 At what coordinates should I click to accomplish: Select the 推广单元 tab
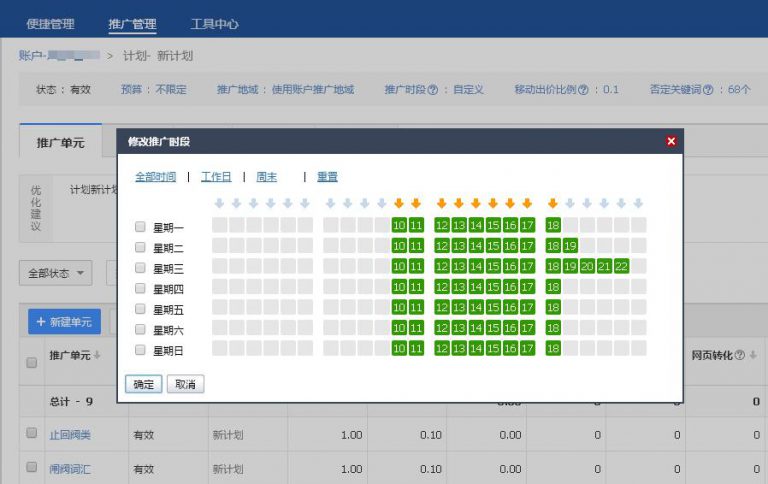tap(61, 143)
